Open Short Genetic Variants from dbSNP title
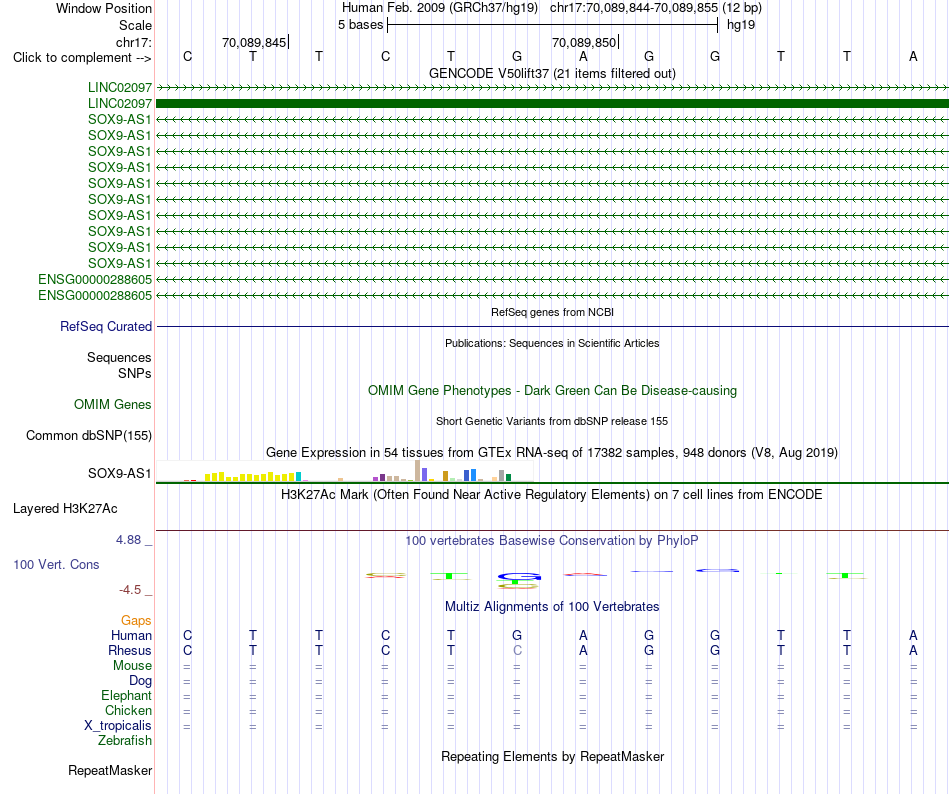 (552, 421)
